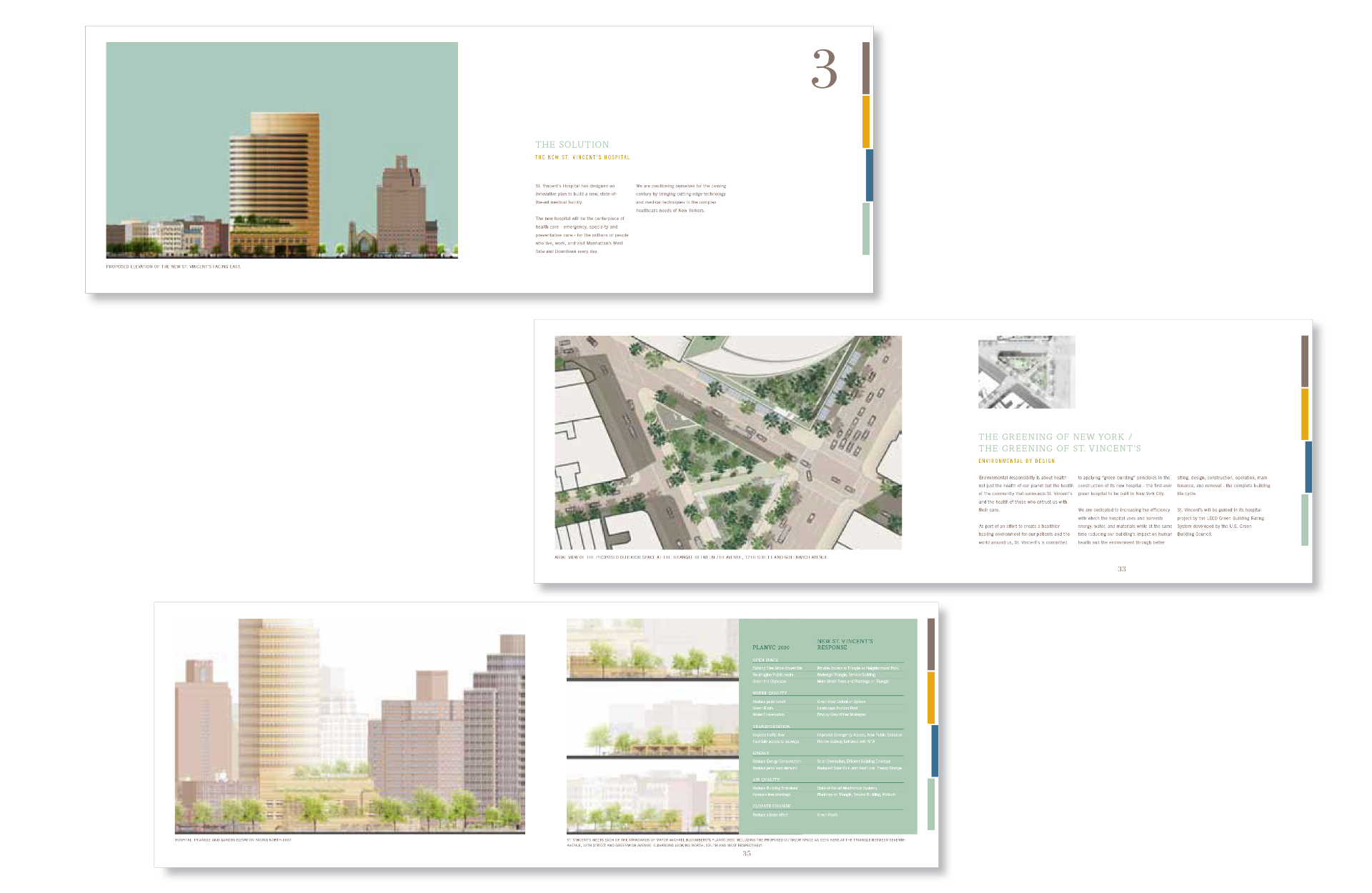Click the heading 'THE GREENING OF ST. VINCENT'S'
Screen dimensions: 1372x893
[1060, 449]
